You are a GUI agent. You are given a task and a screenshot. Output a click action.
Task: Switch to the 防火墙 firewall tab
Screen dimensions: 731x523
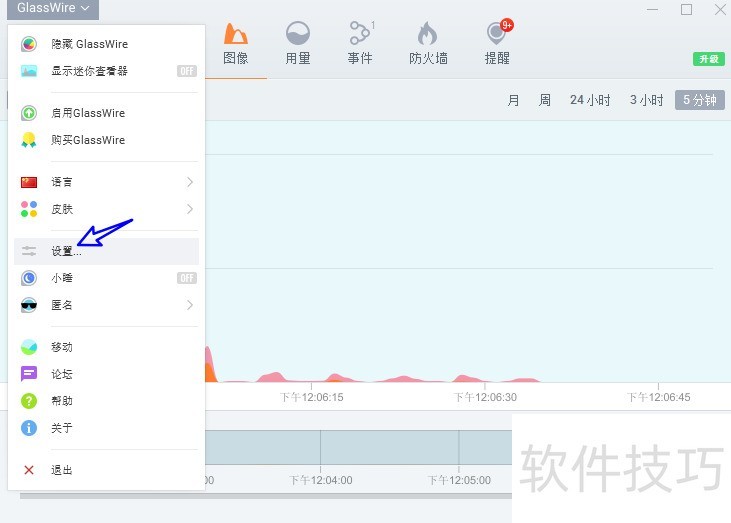428,44
